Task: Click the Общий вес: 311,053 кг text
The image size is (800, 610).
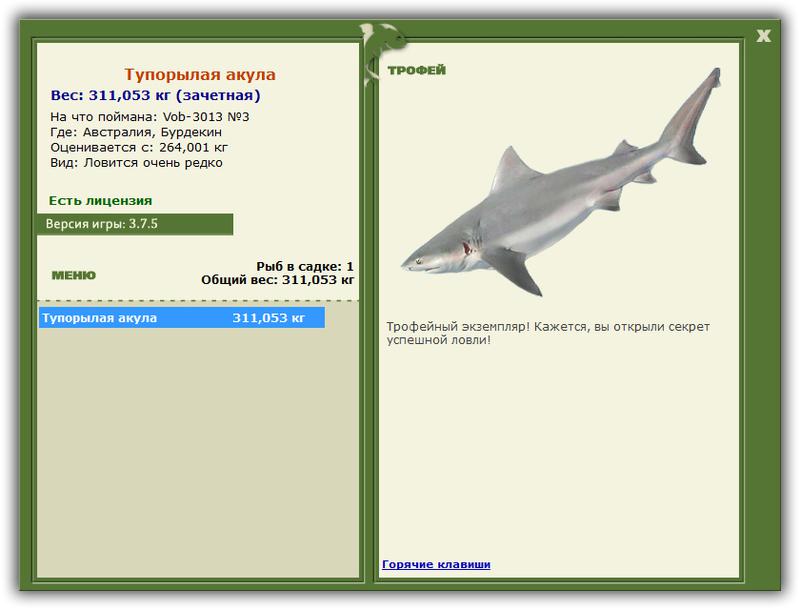Action: point(277,279)
